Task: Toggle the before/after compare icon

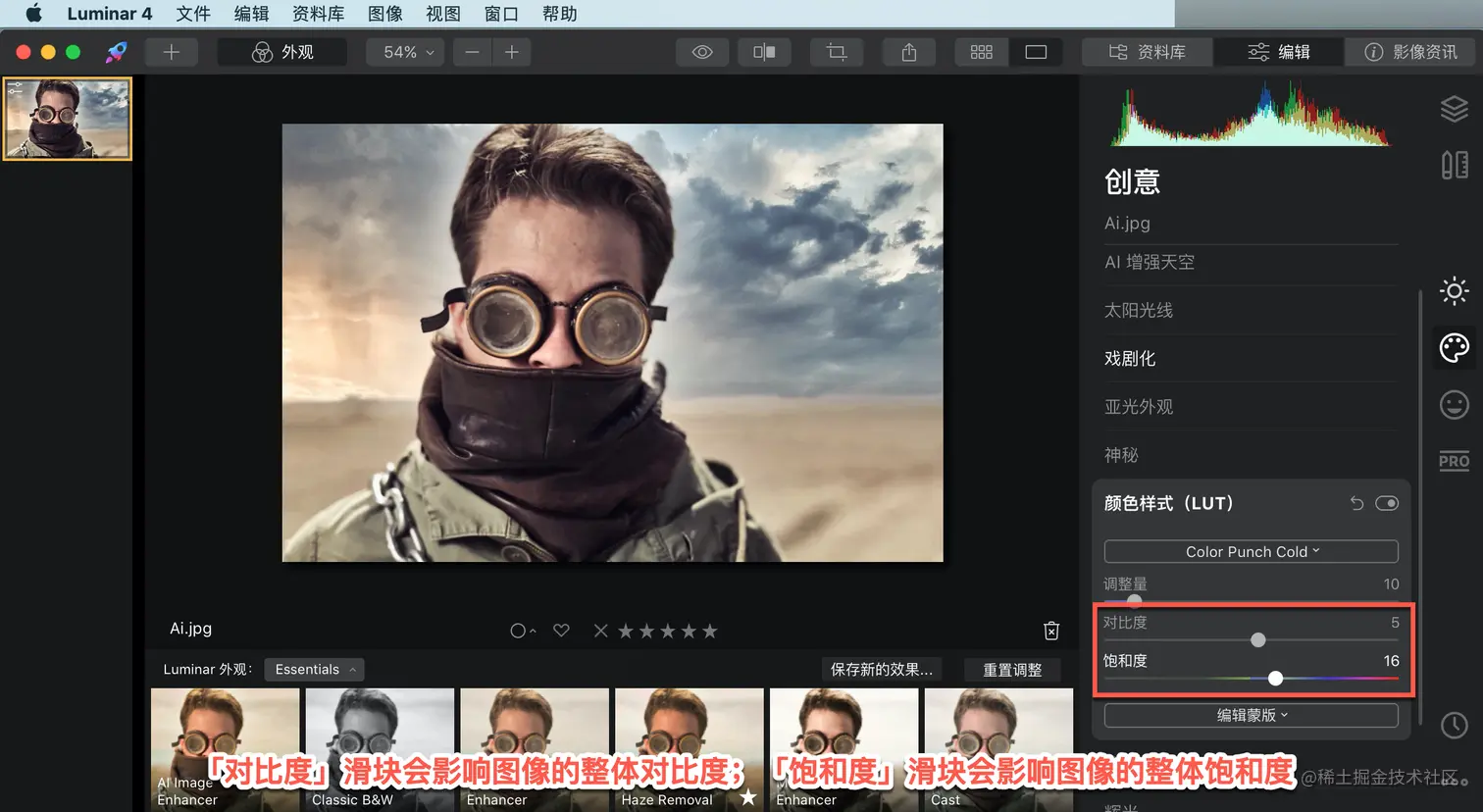Action: [x=764, y=52]
